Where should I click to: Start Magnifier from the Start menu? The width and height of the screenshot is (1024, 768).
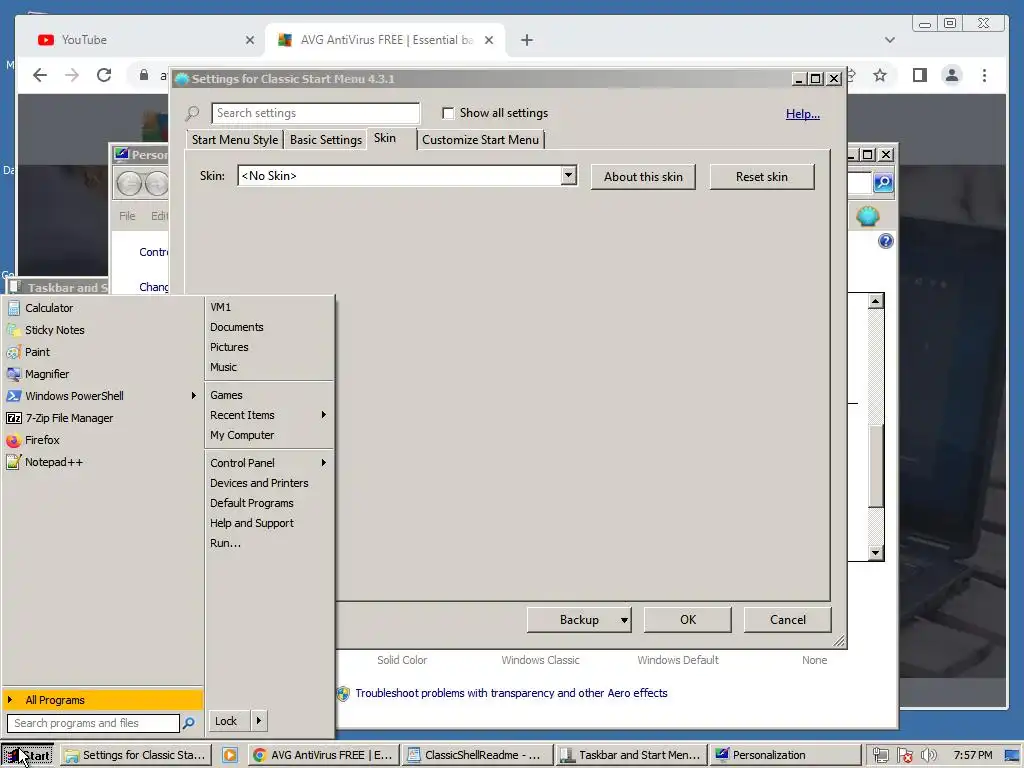[x=103, y=374]
